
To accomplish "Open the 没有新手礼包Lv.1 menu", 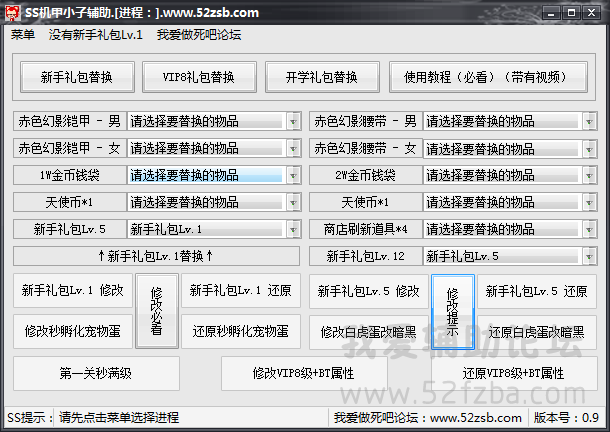I will [96, 35].
